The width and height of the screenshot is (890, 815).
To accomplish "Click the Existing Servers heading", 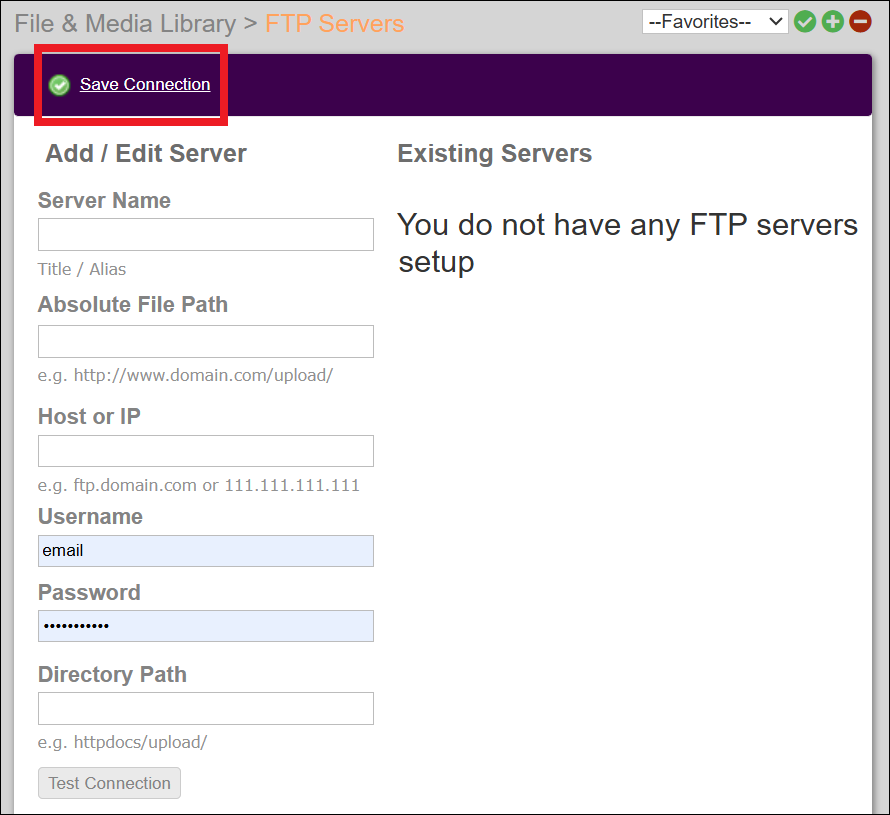I will pyautogui.click(x=494, y=153).
